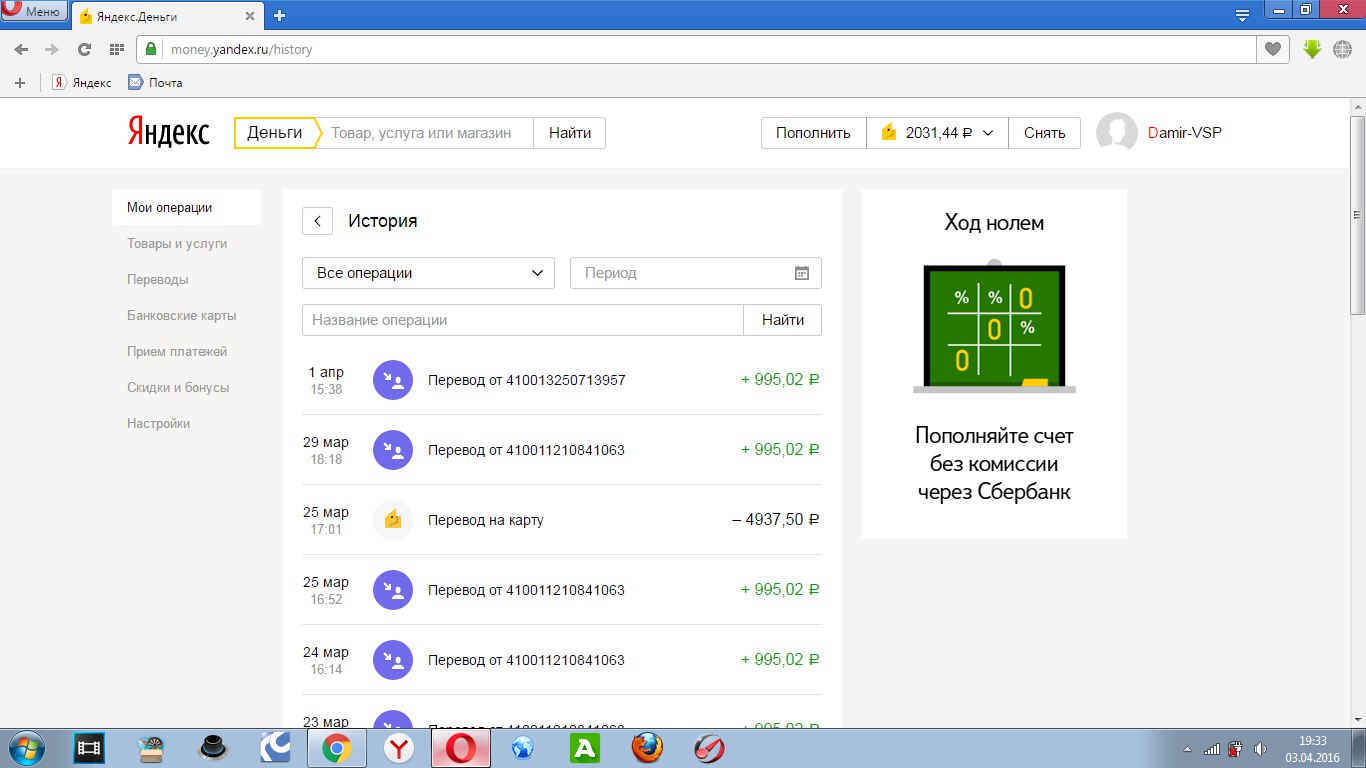Viewport: 1366px width, 768px height.
Task: Click the transfer icon for 29 мар operation
Action: (393, 450)
